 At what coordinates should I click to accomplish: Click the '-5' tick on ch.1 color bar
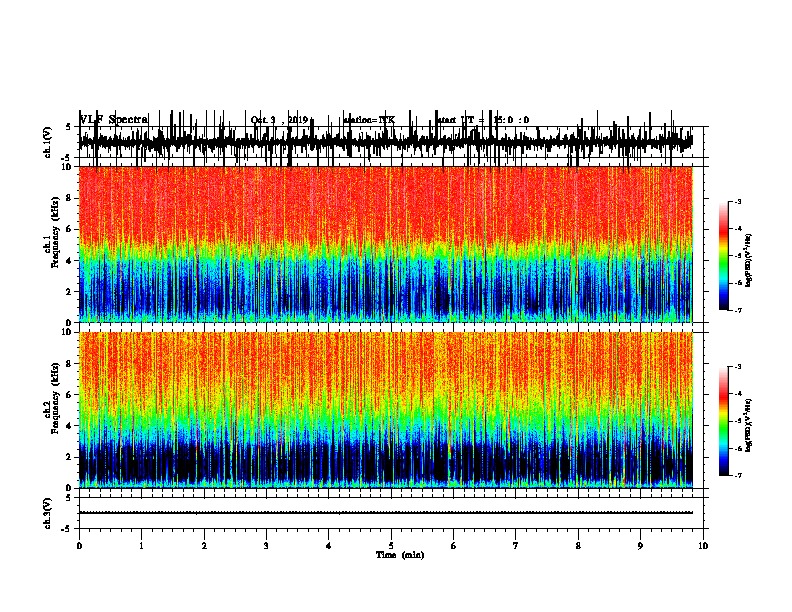[737, 256]
